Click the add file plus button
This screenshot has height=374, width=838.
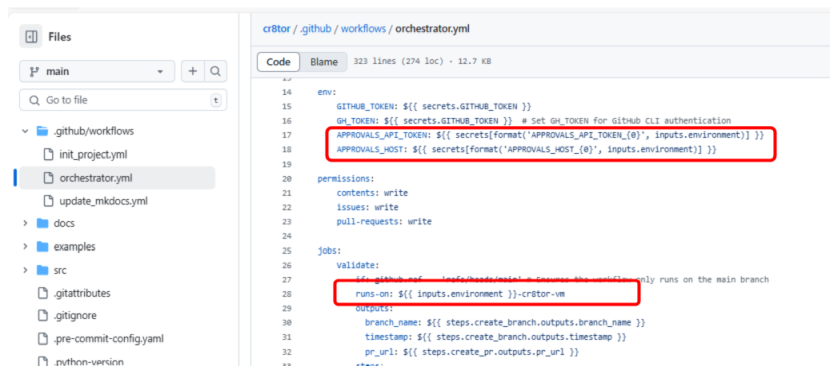tap(193, 72)
